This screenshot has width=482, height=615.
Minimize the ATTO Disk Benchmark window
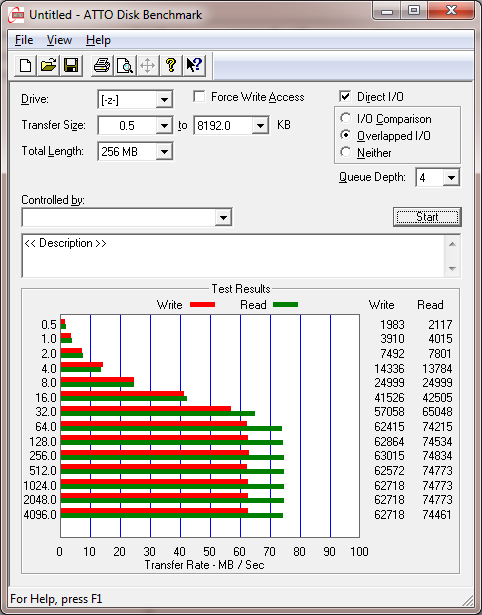point(387,11)
